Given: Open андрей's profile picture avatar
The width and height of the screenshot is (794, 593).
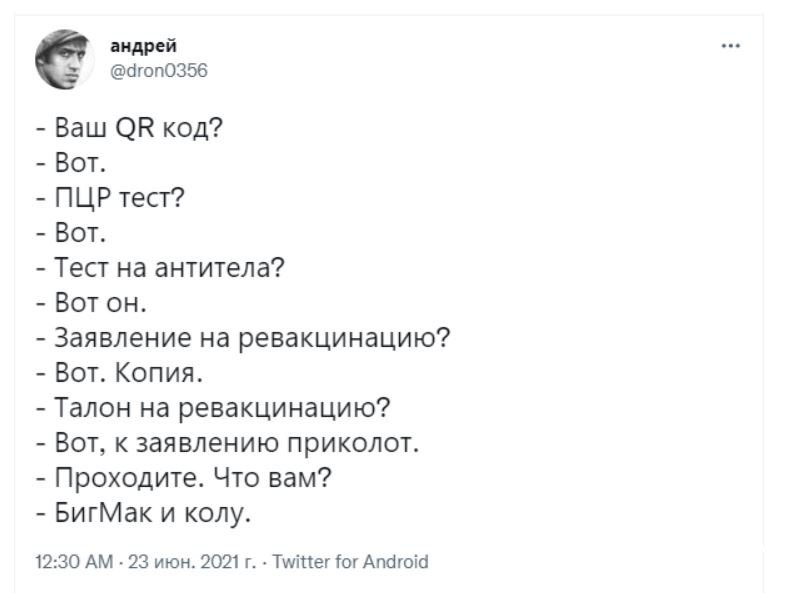Looking at the screenshot, I should point(64,60).
